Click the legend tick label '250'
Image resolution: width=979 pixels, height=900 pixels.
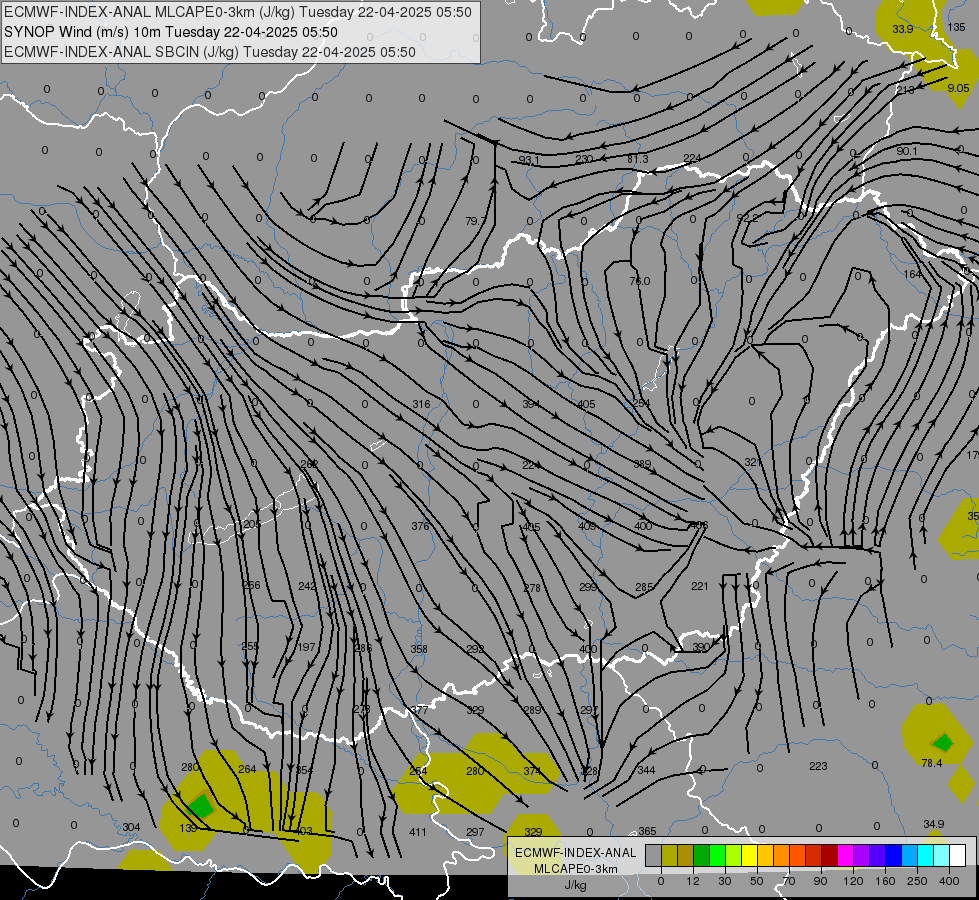(x=917, y=881)
